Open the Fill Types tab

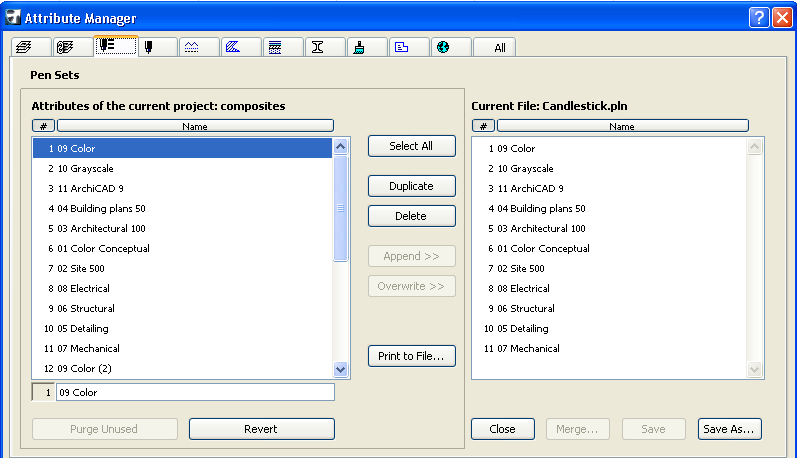click(242, 47)
